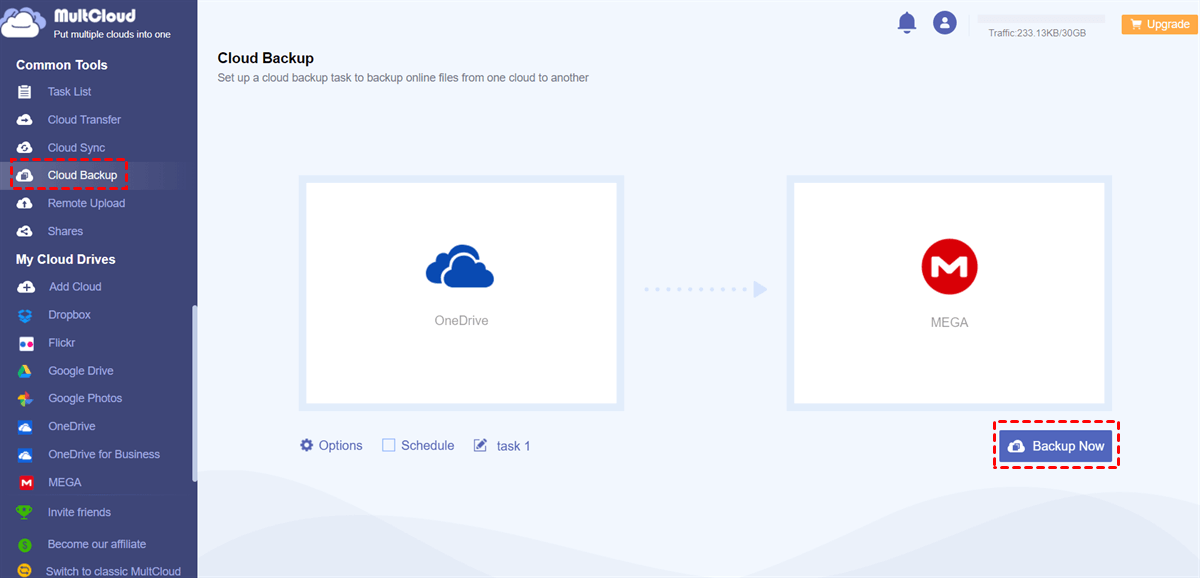1200x578 pixels.
Task: Click the Switch to classic MultCloud icon
Action: coord(25,571)
